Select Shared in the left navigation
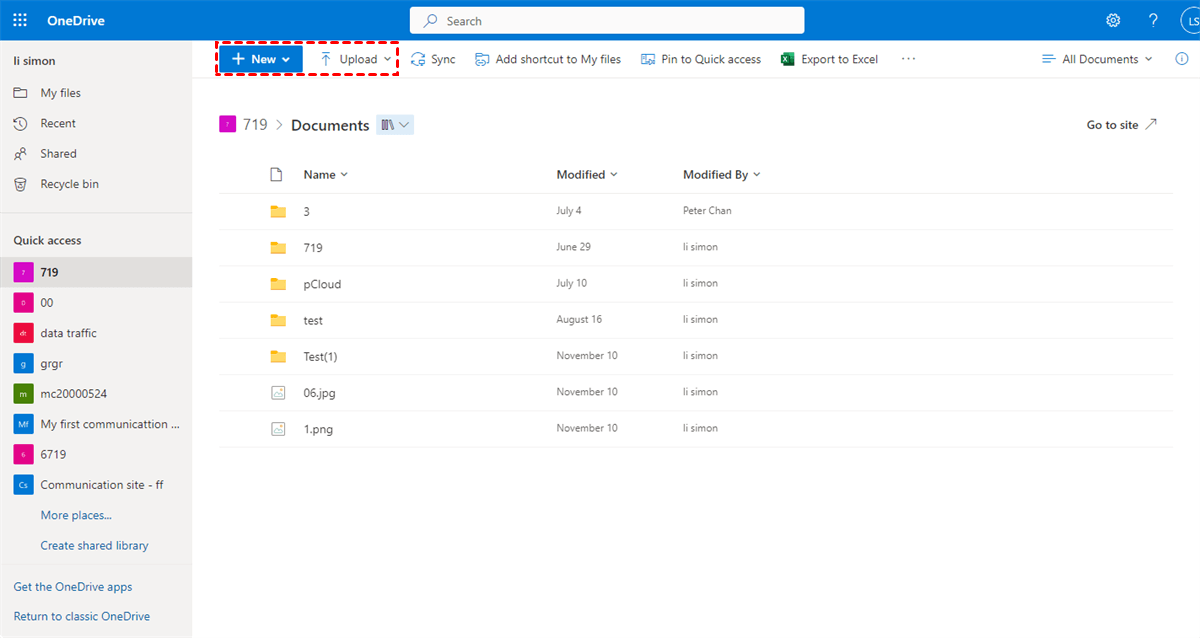The image size is (1200, 638). pyautogui.click(x=58, y=154)
